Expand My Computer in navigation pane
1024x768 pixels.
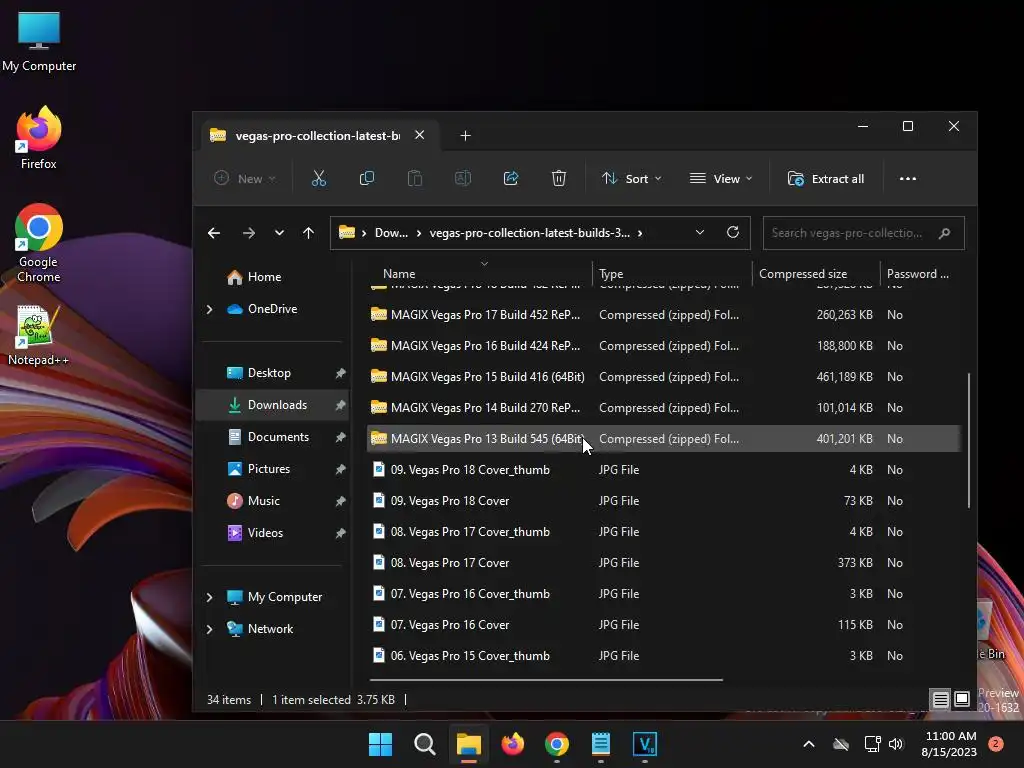(210, 597)
